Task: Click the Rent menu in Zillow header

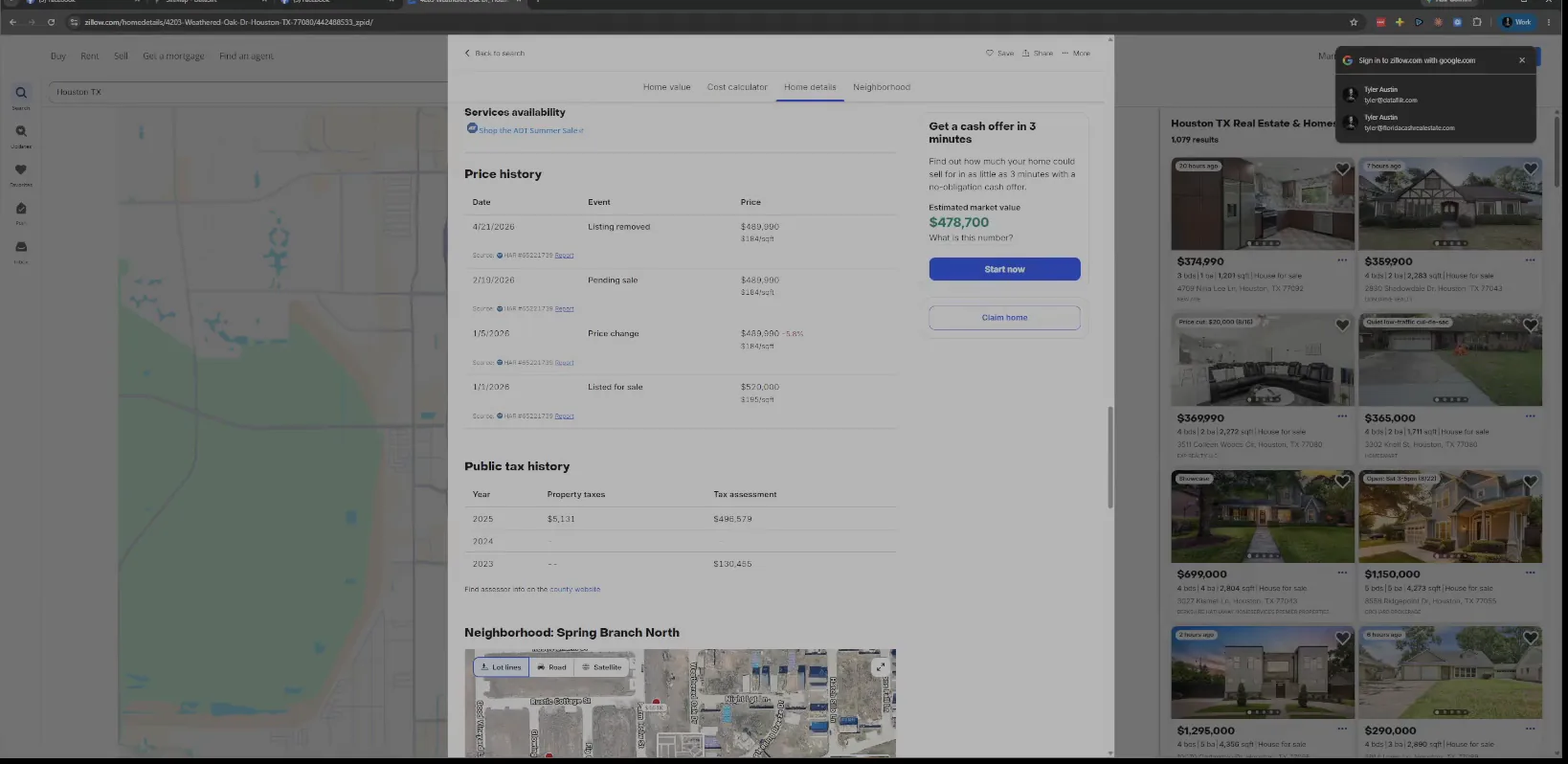Action: (x=90, y=56)
